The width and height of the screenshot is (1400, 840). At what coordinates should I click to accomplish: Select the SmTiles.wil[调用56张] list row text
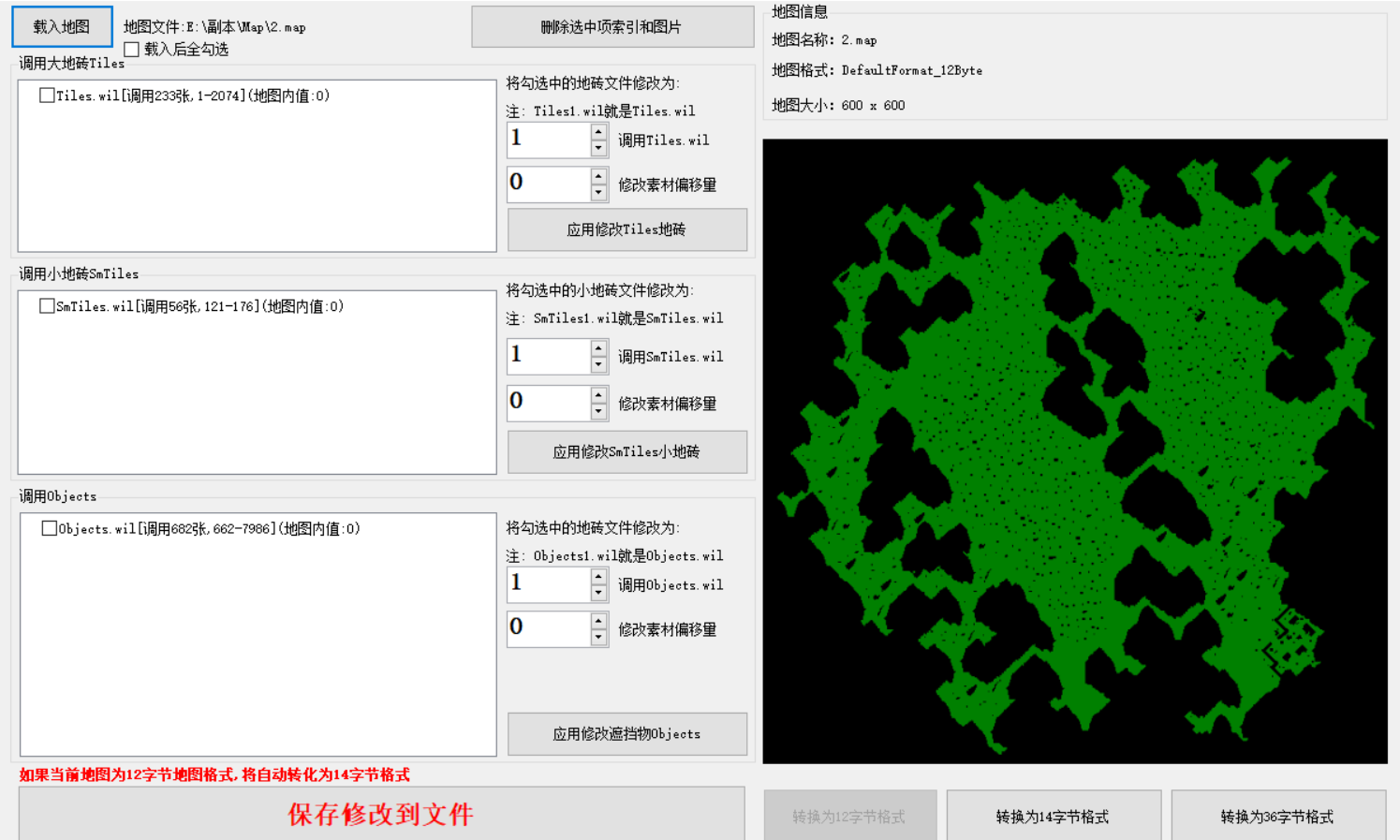(x=199, y=306)
